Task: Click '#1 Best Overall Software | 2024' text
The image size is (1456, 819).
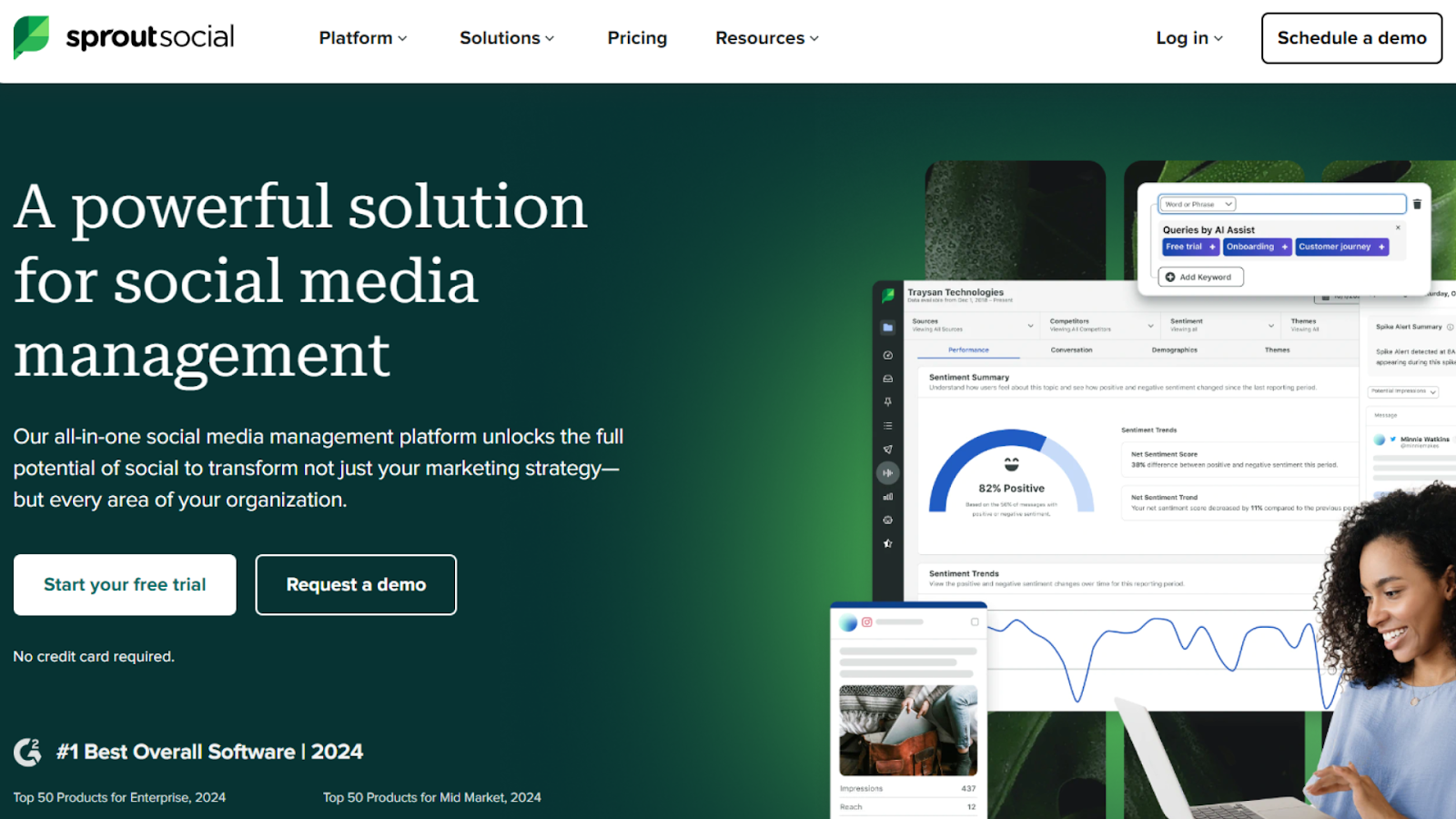Action: click(x=209, y=752)
